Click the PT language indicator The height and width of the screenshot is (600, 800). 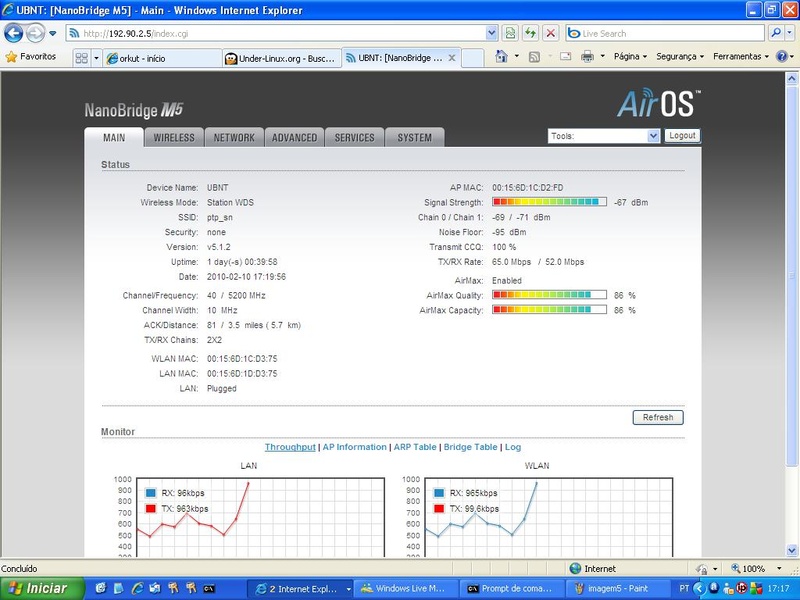684,588
